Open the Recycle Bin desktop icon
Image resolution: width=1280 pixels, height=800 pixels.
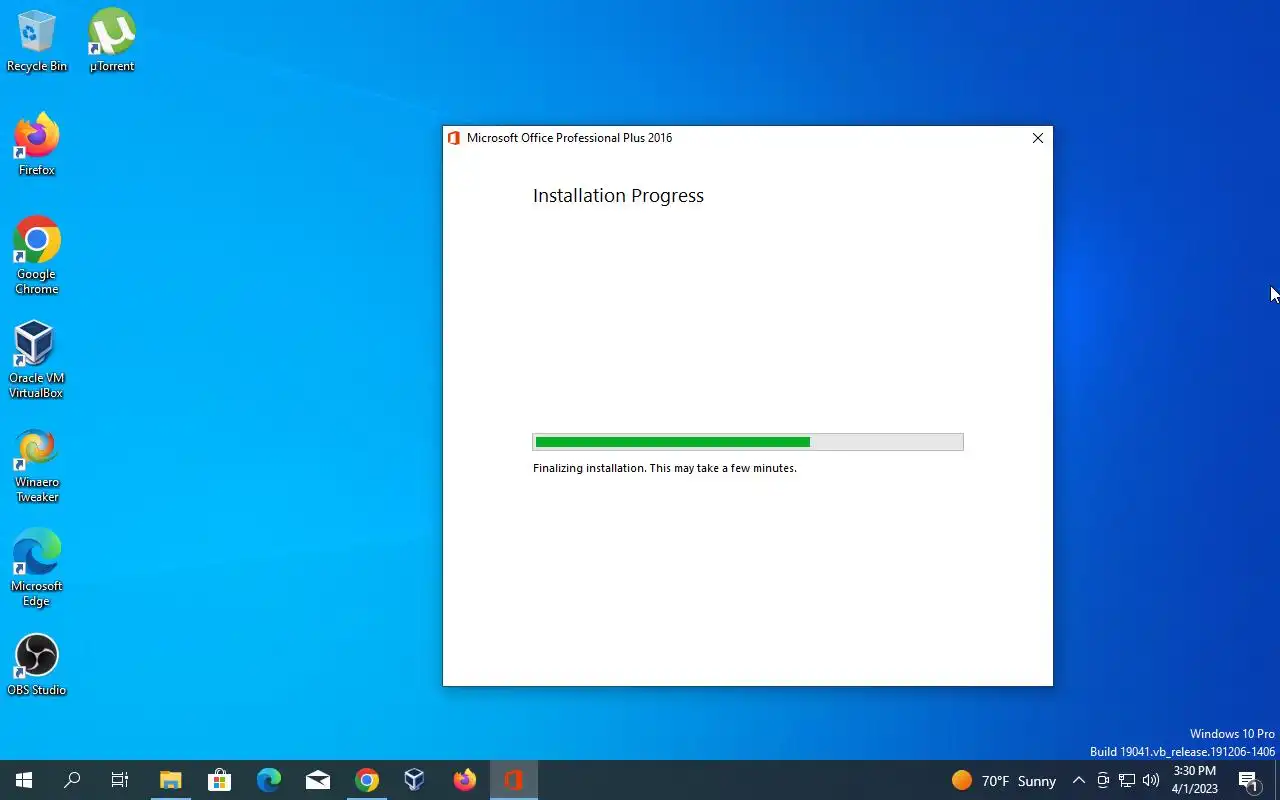(x=37, y=42)
